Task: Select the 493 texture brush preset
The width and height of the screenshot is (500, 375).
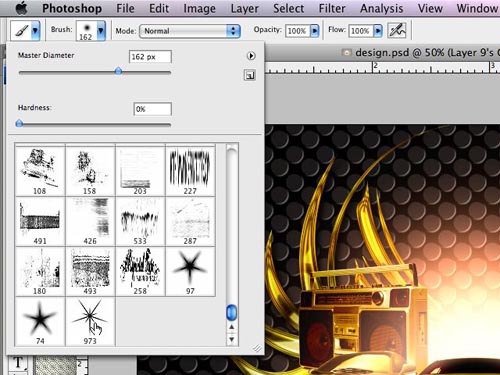Action: pyautogui.click(x=90, y=271)
